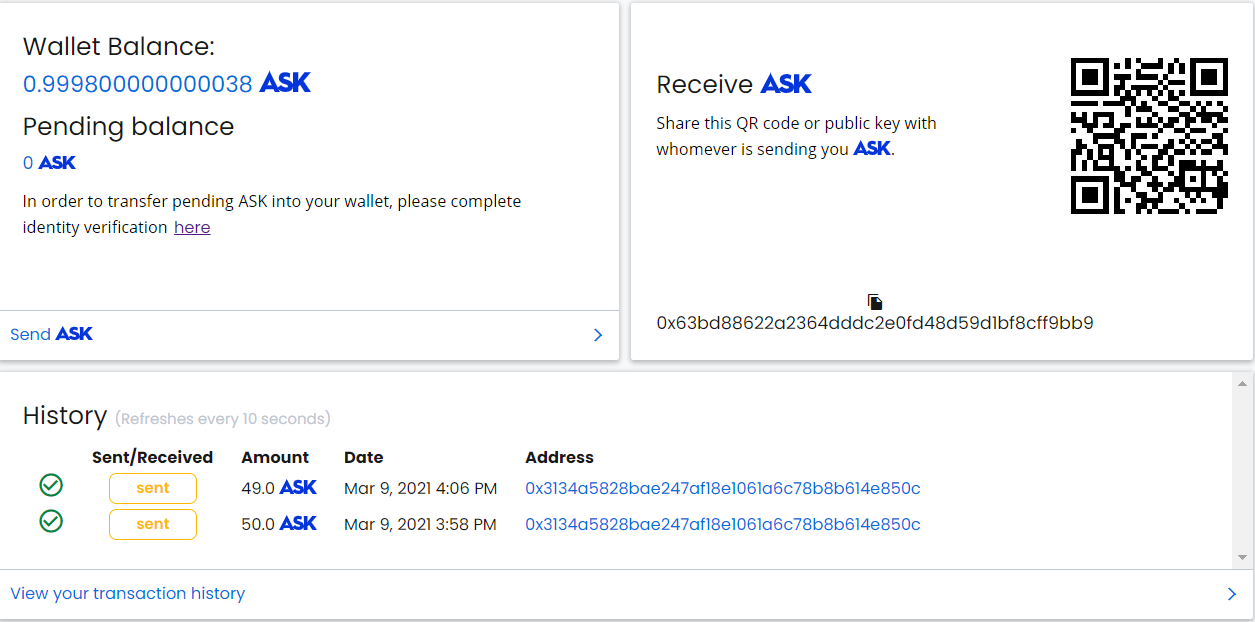Open address link on 4:06 PM transaction

(x=723, y=488)
